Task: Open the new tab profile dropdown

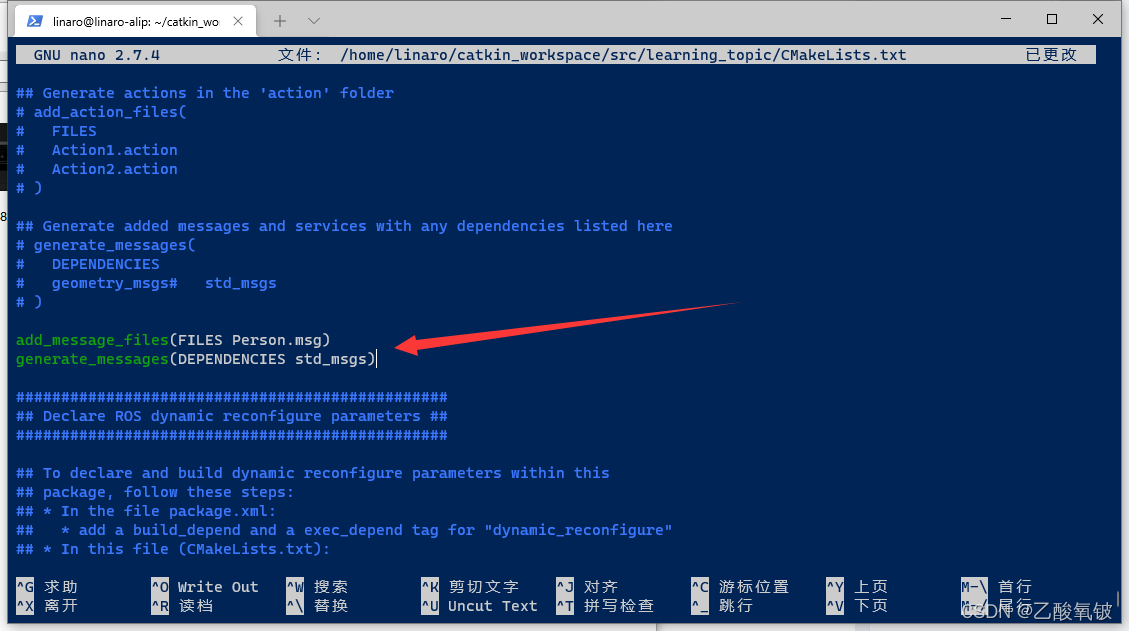Action: click(x=313, y=21)
